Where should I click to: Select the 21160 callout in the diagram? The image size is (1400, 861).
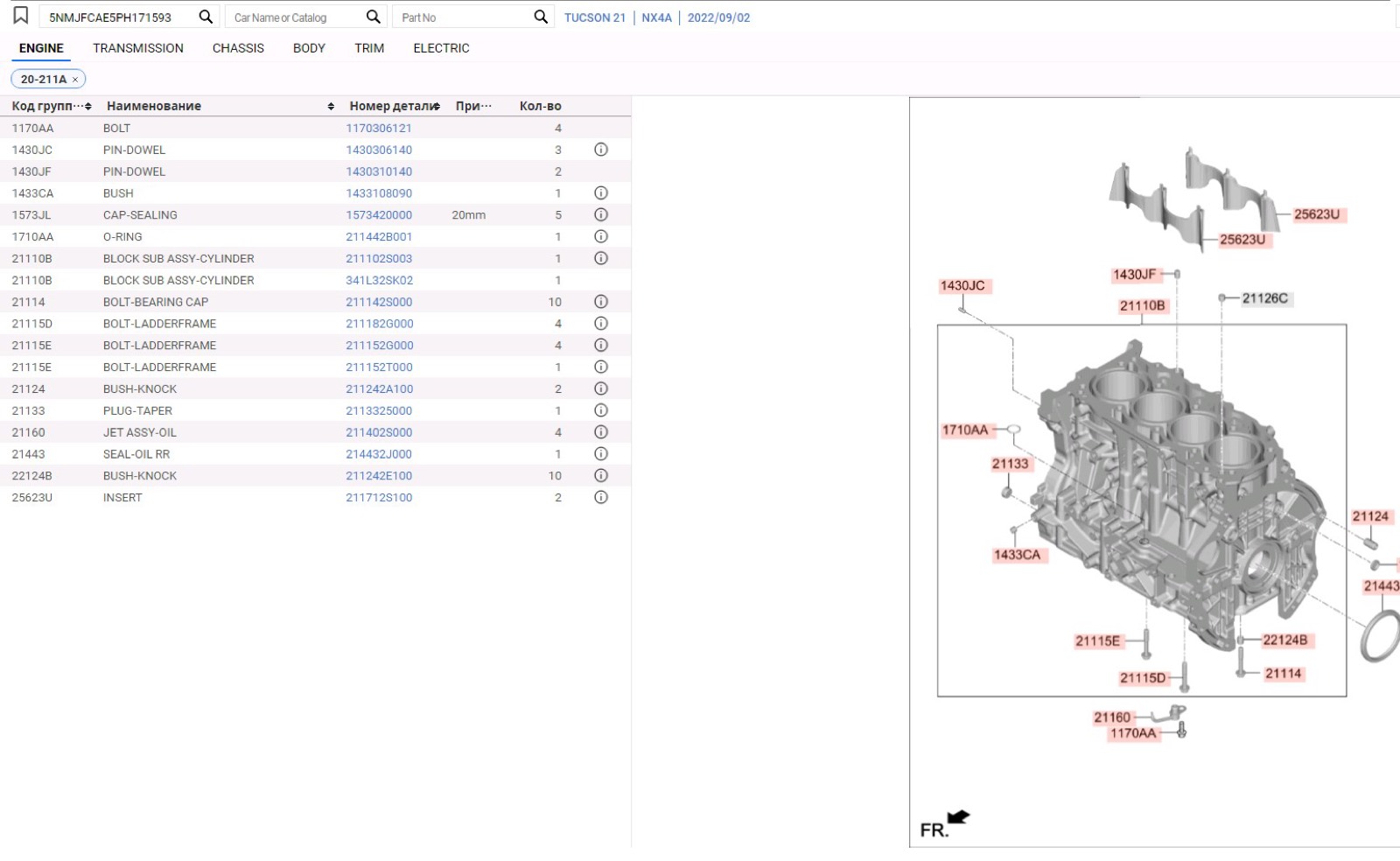[x=1112, y=717]
